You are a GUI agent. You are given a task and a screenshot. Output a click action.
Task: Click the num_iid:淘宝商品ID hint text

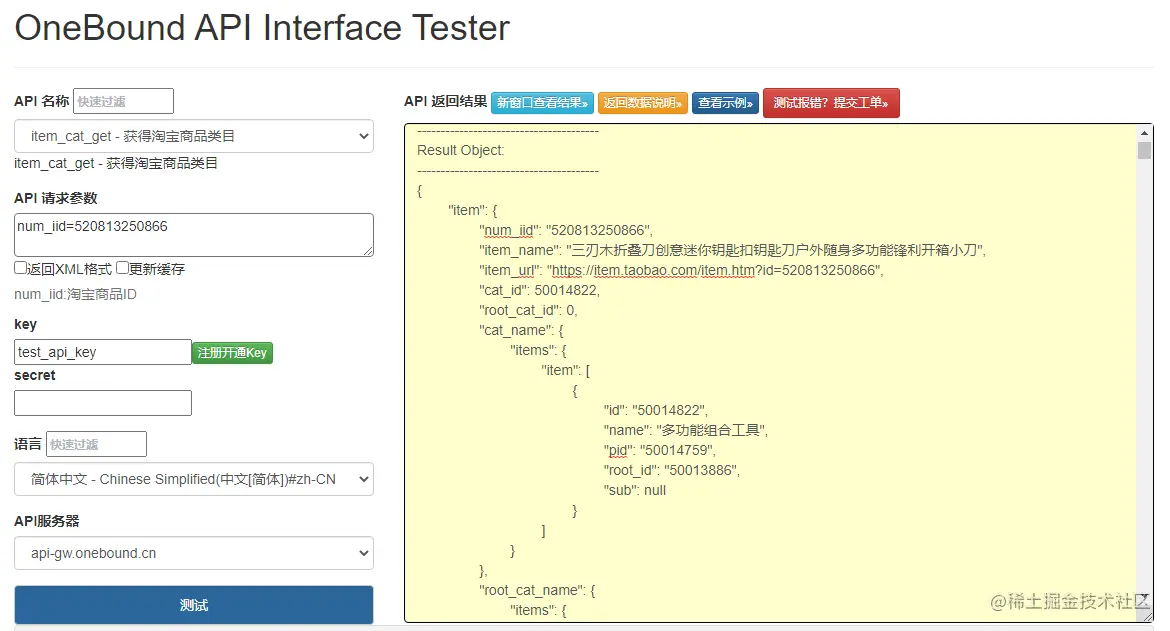75,295
